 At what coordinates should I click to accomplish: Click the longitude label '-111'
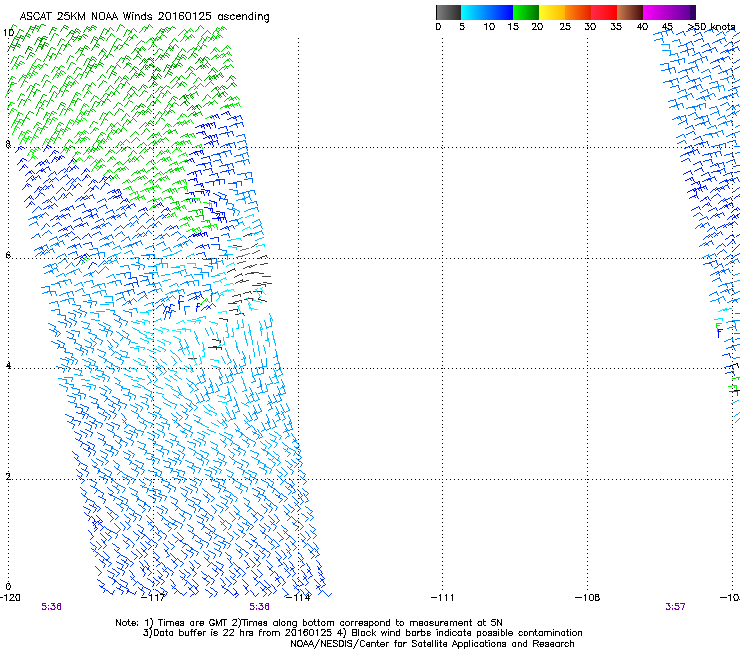point(442,598)
